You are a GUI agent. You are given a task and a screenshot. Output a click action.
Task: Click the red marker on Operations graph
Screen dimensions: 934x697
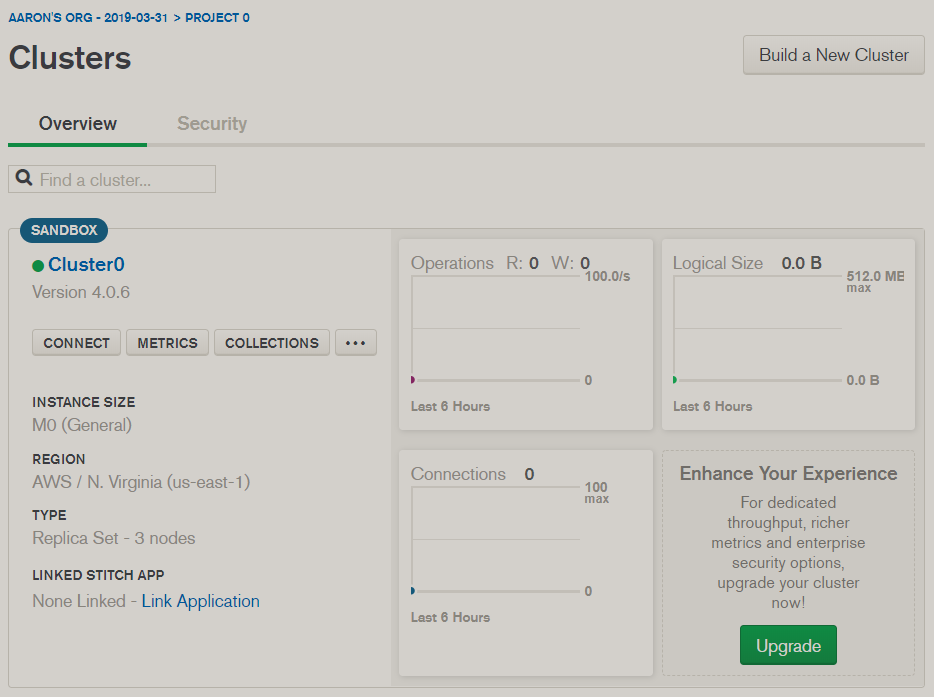pyautogui.click(x=412, y=380)
